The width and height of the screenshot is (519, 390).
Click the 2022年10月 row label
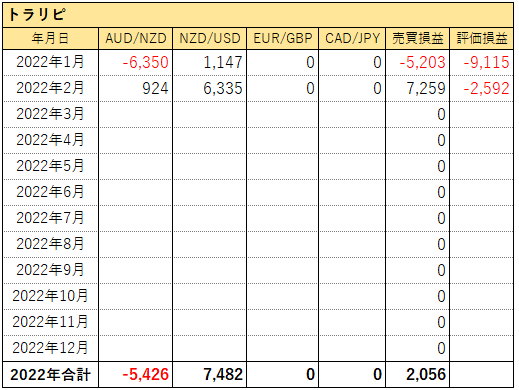(50, 296)
